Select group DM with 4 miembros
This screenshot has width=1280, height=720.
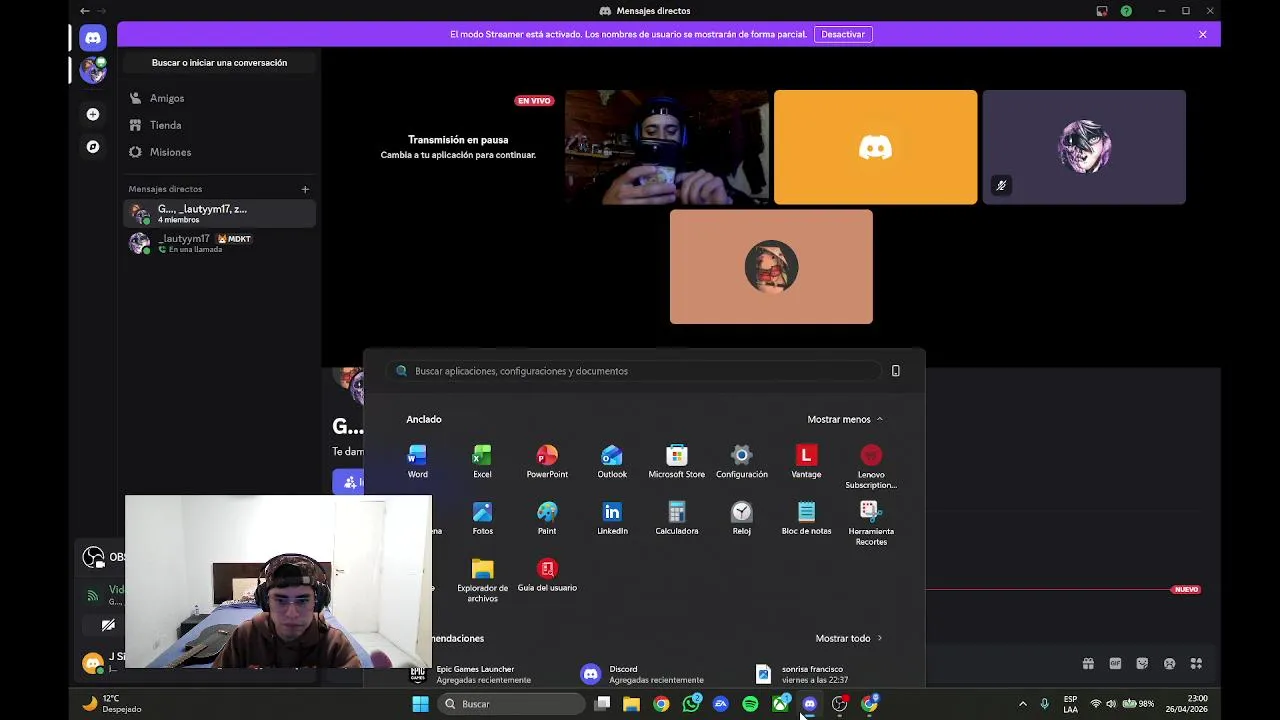pyautogui.click(x=219, y=213)
